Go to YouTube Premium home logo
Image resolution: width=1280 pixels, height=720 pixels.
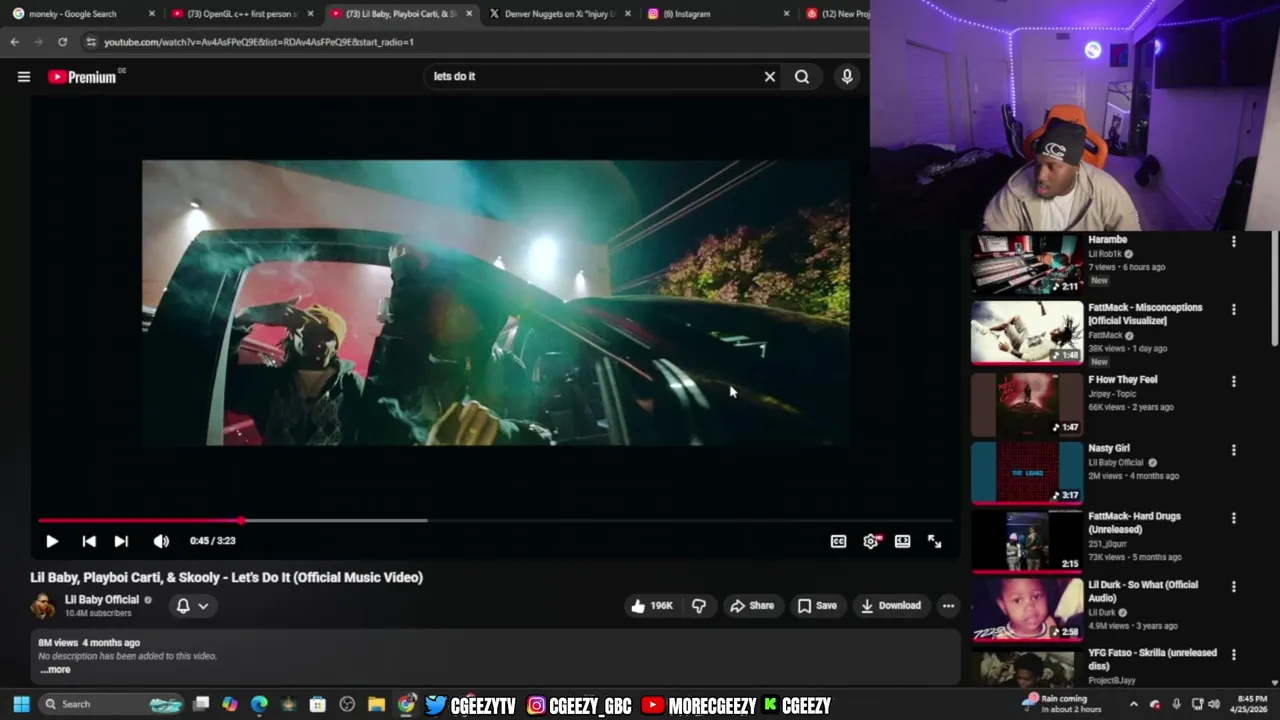click(83, 77)
